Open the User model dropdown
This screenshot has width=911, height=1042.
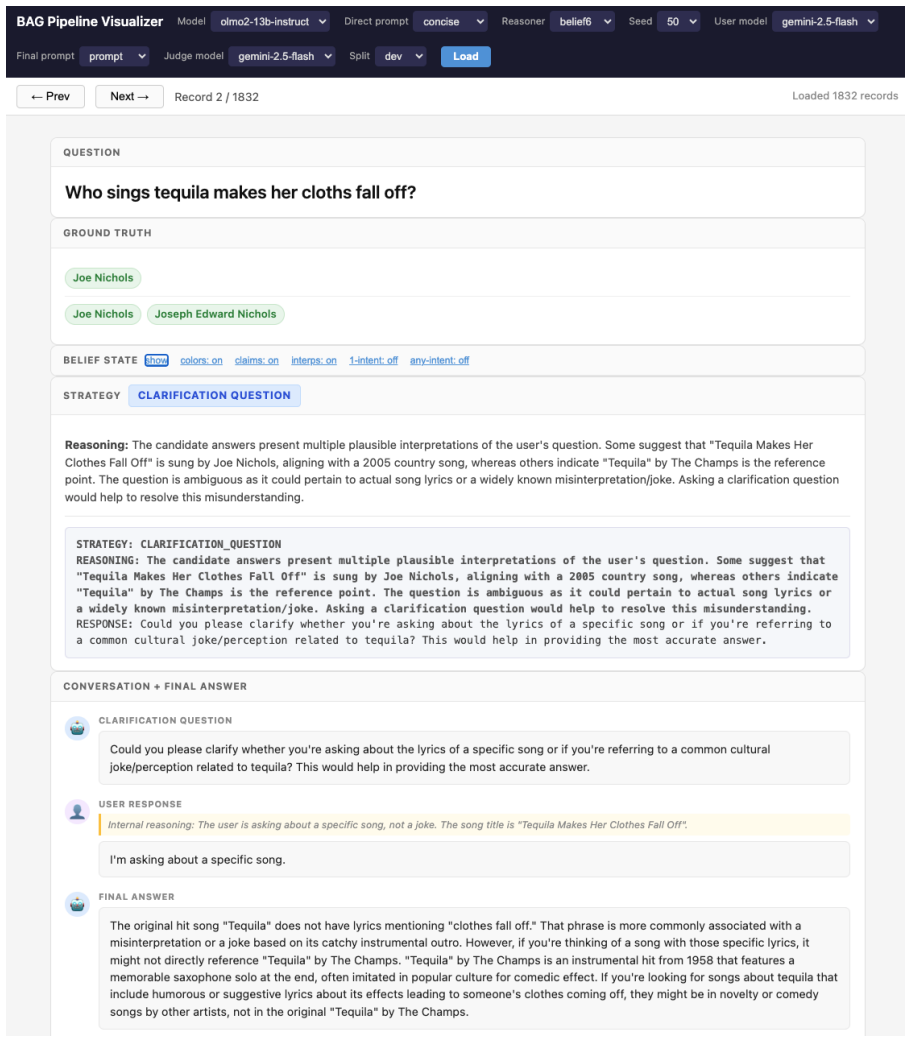[825, 22]
